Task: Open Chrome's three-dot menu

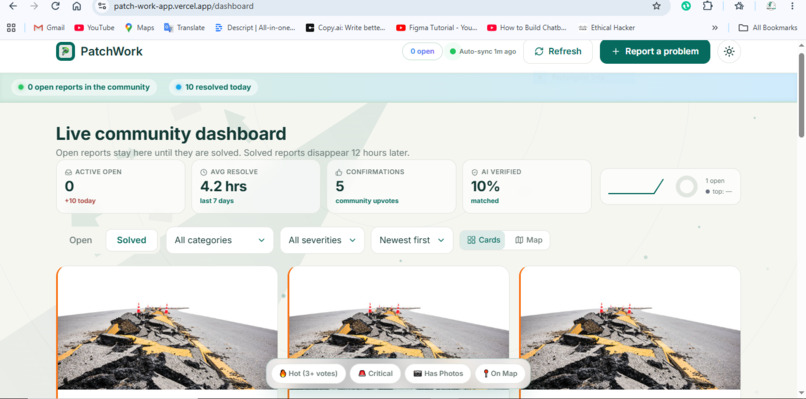Action: coord(792,6)
